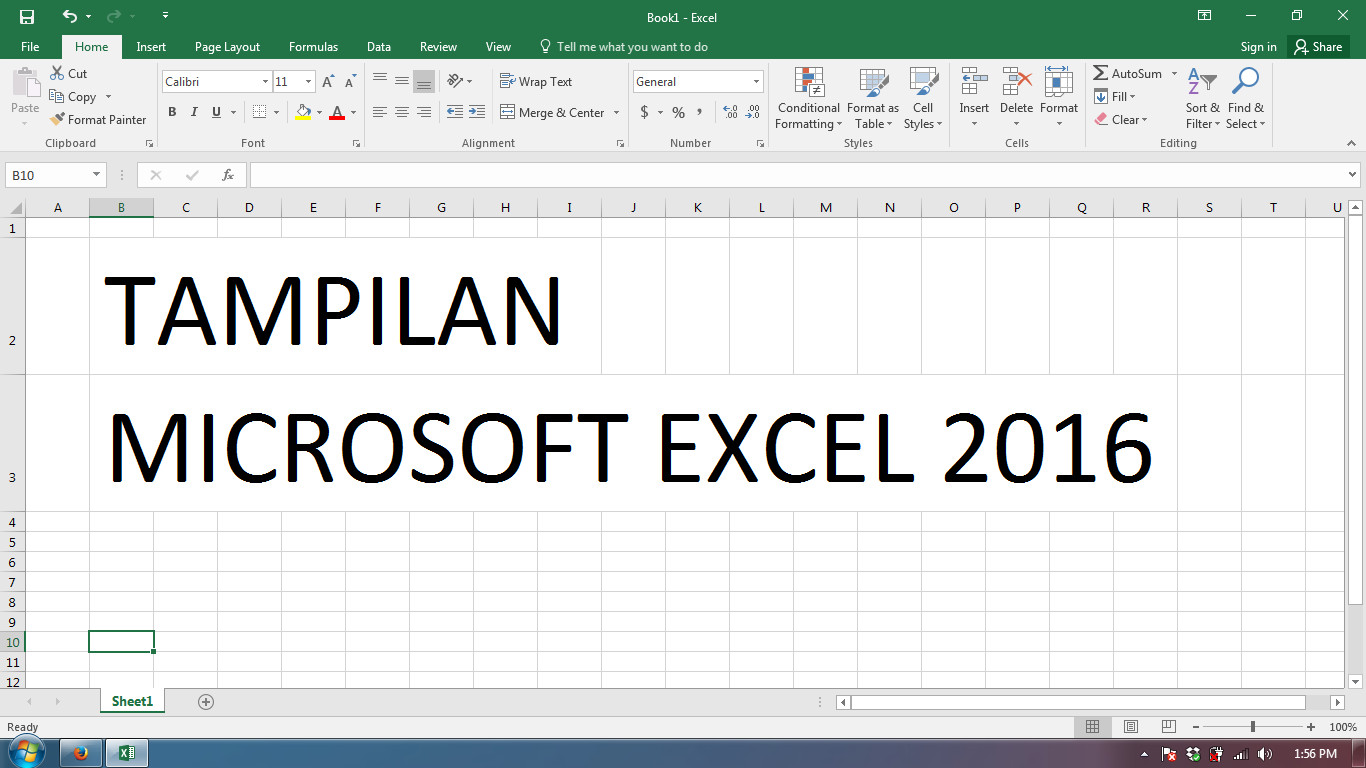Click the Orientation text angle icon
Screen dimensions: 1366x768
click(455, 81)
